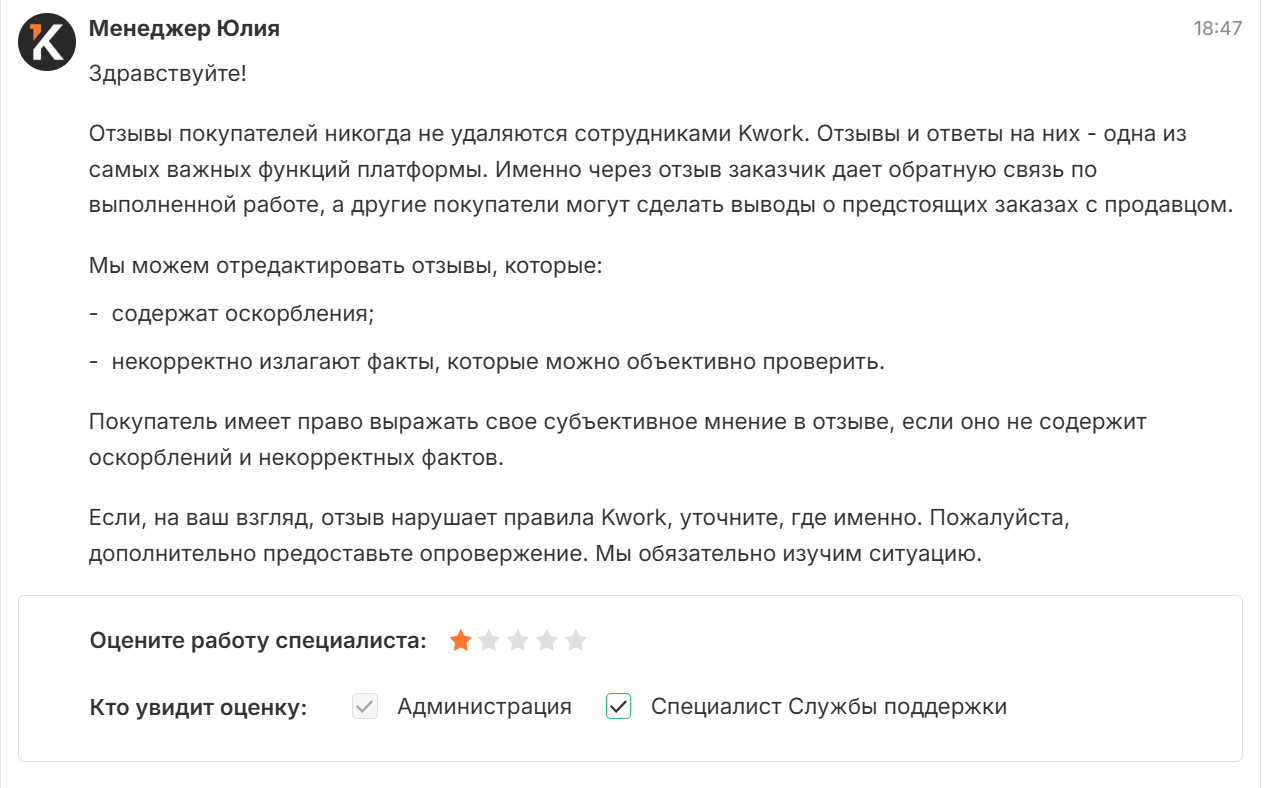This screenshot has height=788, width=1266.
Task: Click sender name Менеджер Юлия
Action: (x=184, y=29)
